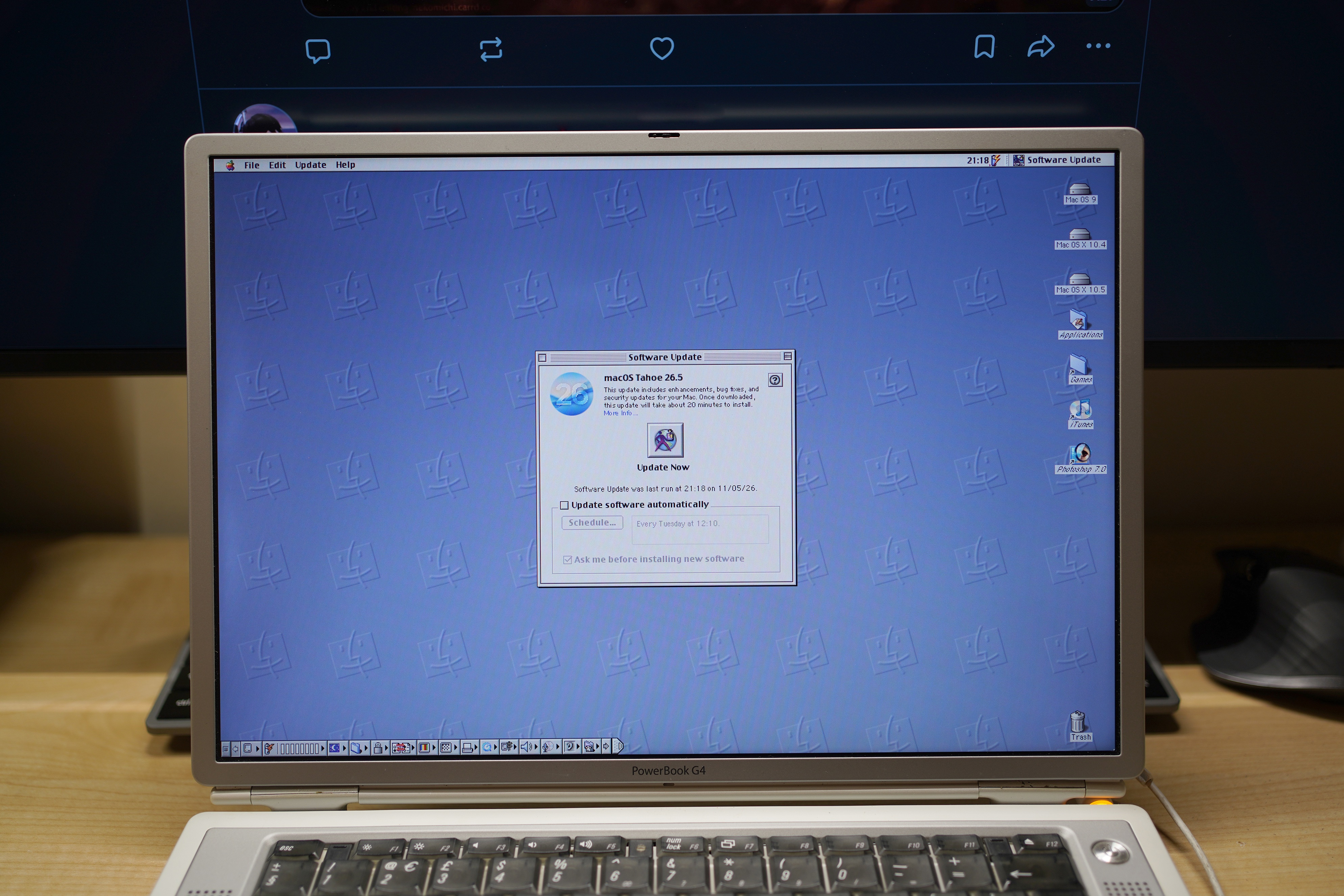Click the help question mark icon
This screenshot has width=1344, height=896.
pos(775,380)
